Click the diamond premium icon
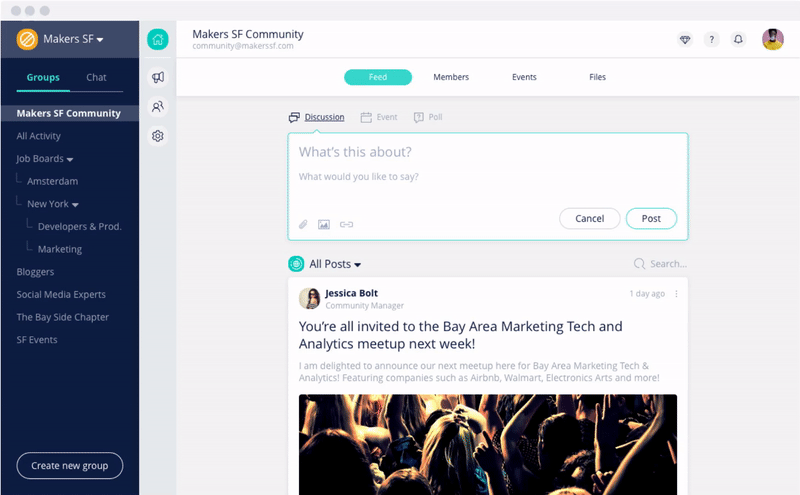The width and height of the screenshot is (800, 495). click(685, 39)
